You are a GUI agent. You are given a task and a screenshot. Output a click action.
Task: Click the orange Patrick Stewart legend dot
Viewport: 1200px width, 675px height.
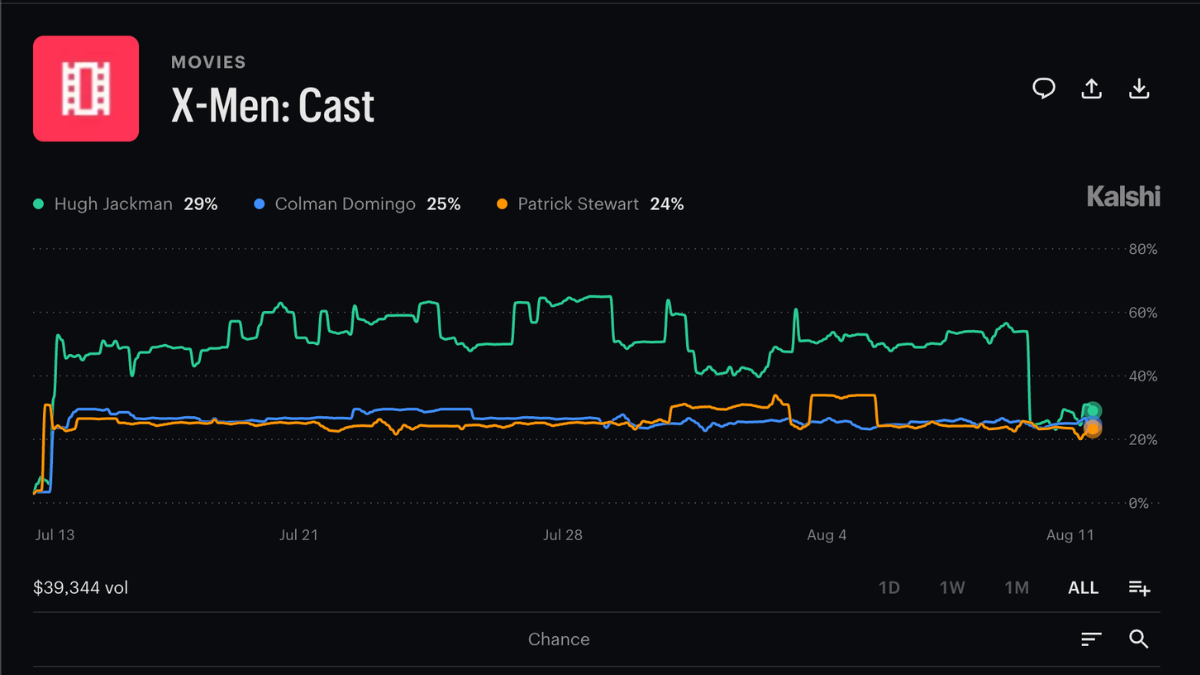[x=502, y=204]
